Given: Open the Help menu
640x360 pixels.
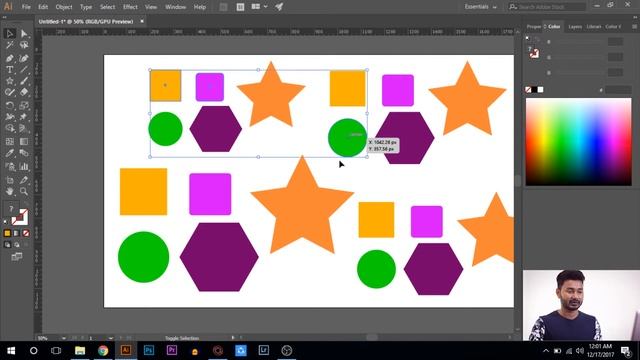Looking at the screenshot, I should pos(200,7).
